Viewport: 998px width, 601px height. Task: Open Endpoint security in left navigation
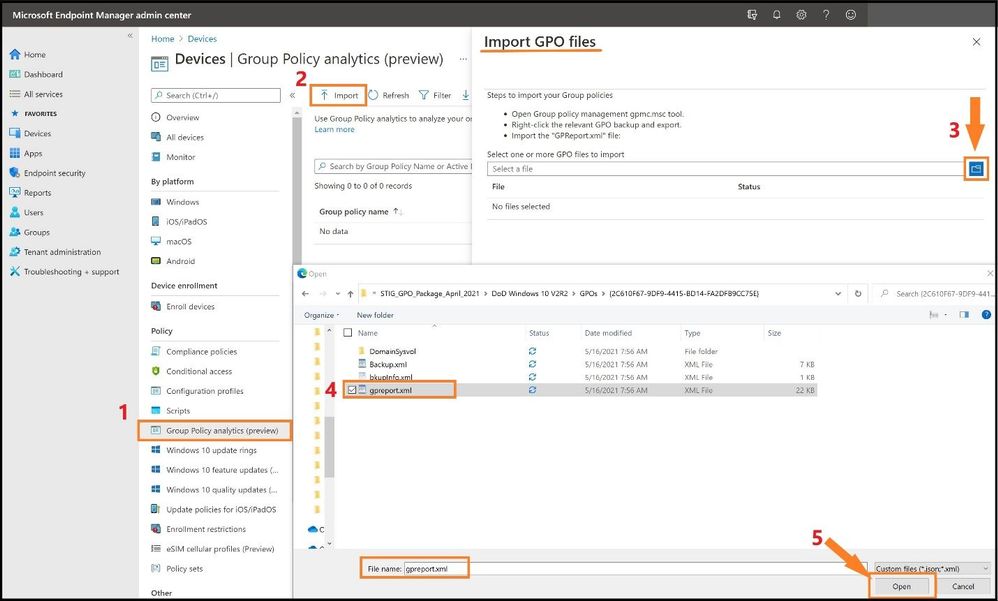click(55, 173)
